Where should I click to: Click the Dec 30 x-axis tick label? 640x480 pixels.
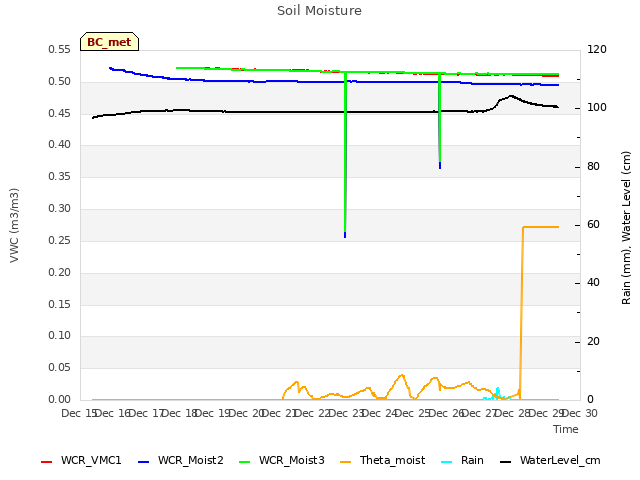click(x=581, y=413)
